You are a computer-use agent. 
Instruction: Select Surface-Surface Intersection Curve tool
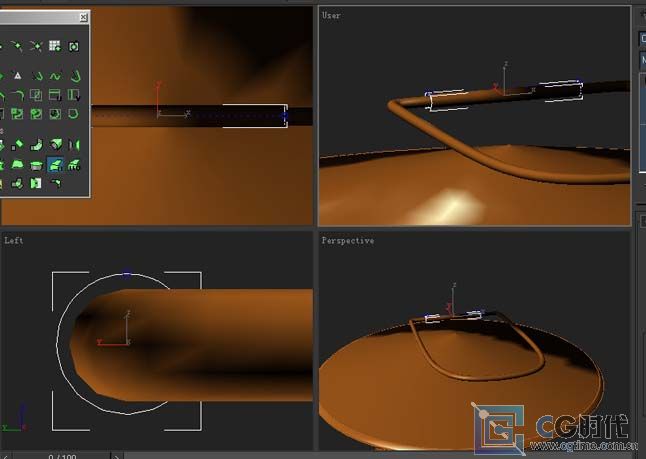click(36, 95)
